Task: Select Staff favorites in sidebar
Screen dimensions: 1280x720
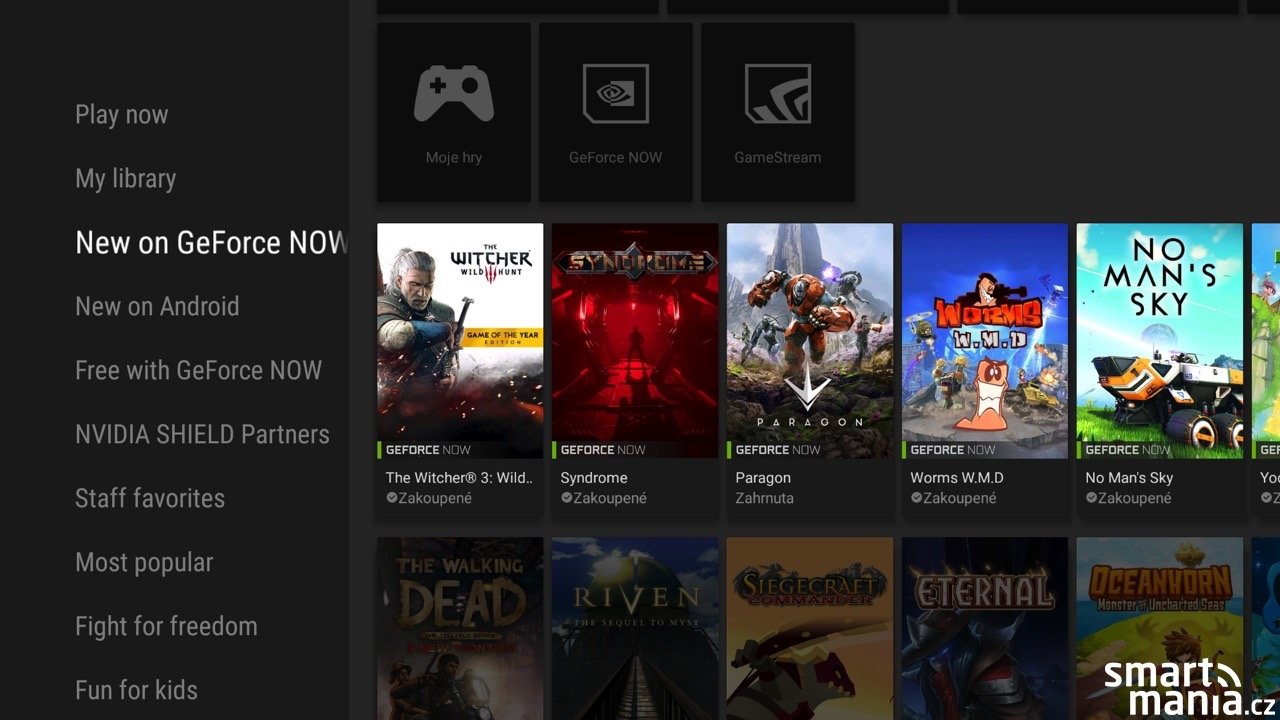Action: tap(150, 498)
